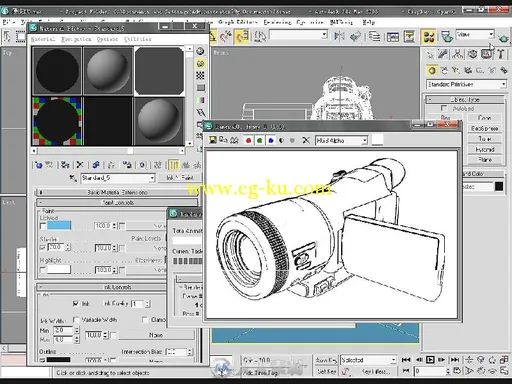Select the Shapes category in Create panel
512x384 pixels.
[x=444, y=70]
